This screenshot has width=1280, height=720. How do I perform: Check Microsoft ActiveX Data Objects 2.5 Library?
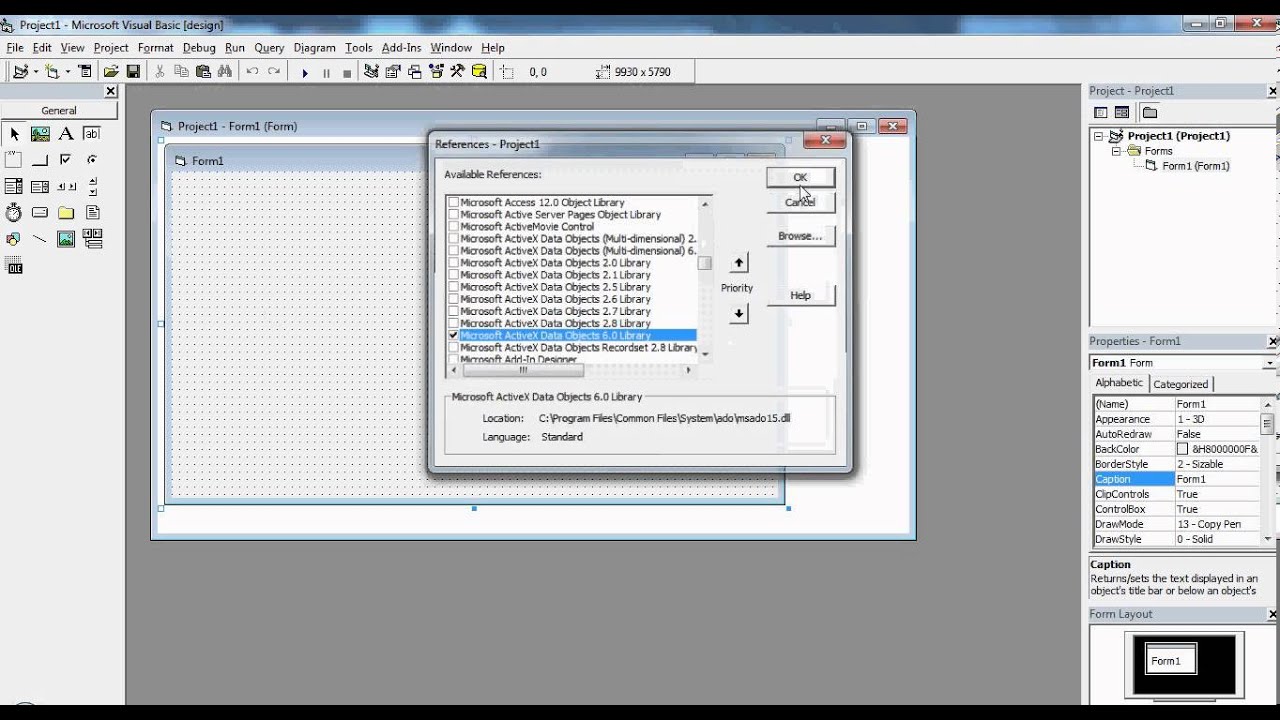click(x=454, y=287)
